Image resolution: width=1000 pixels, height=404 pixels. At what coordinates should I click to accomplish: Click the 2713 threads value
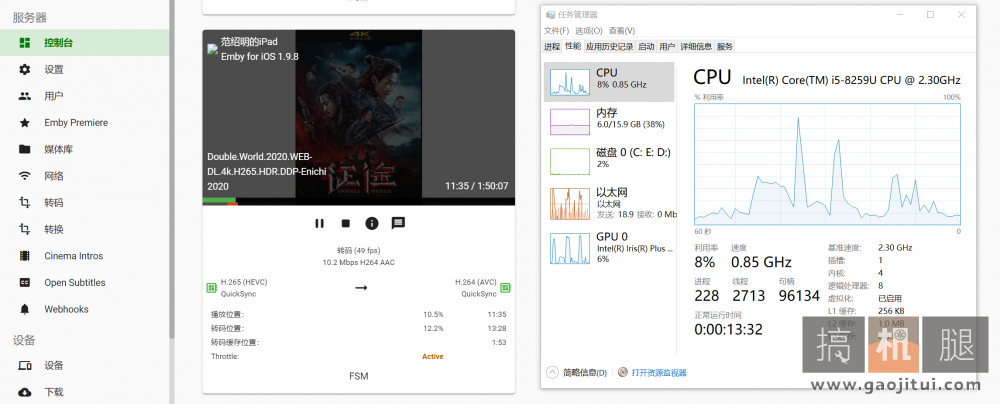point(748,296)
